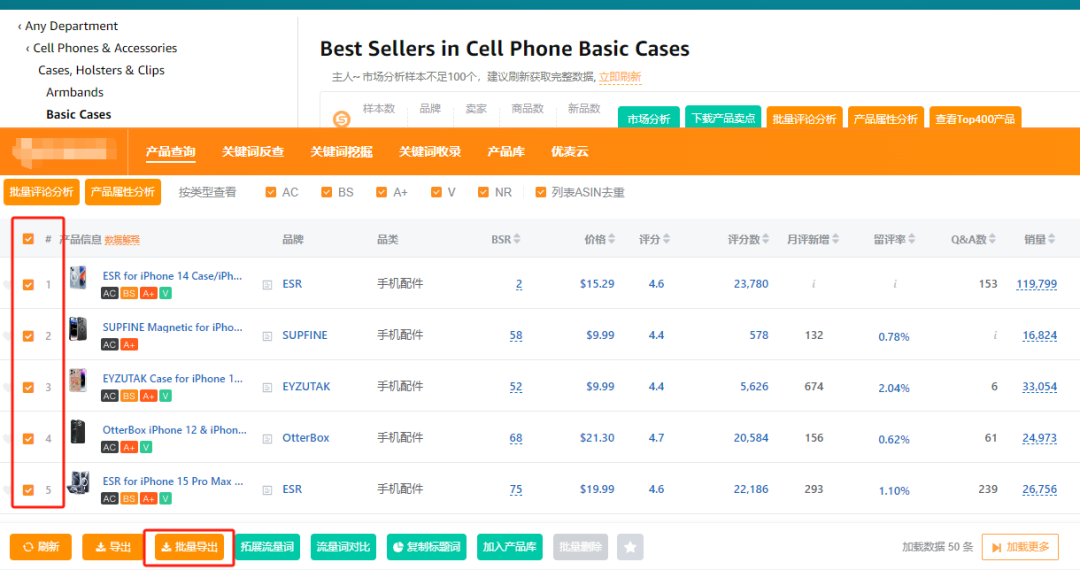
Task: Toggle the A+ filter checkbox
Action: click(381, 192)
